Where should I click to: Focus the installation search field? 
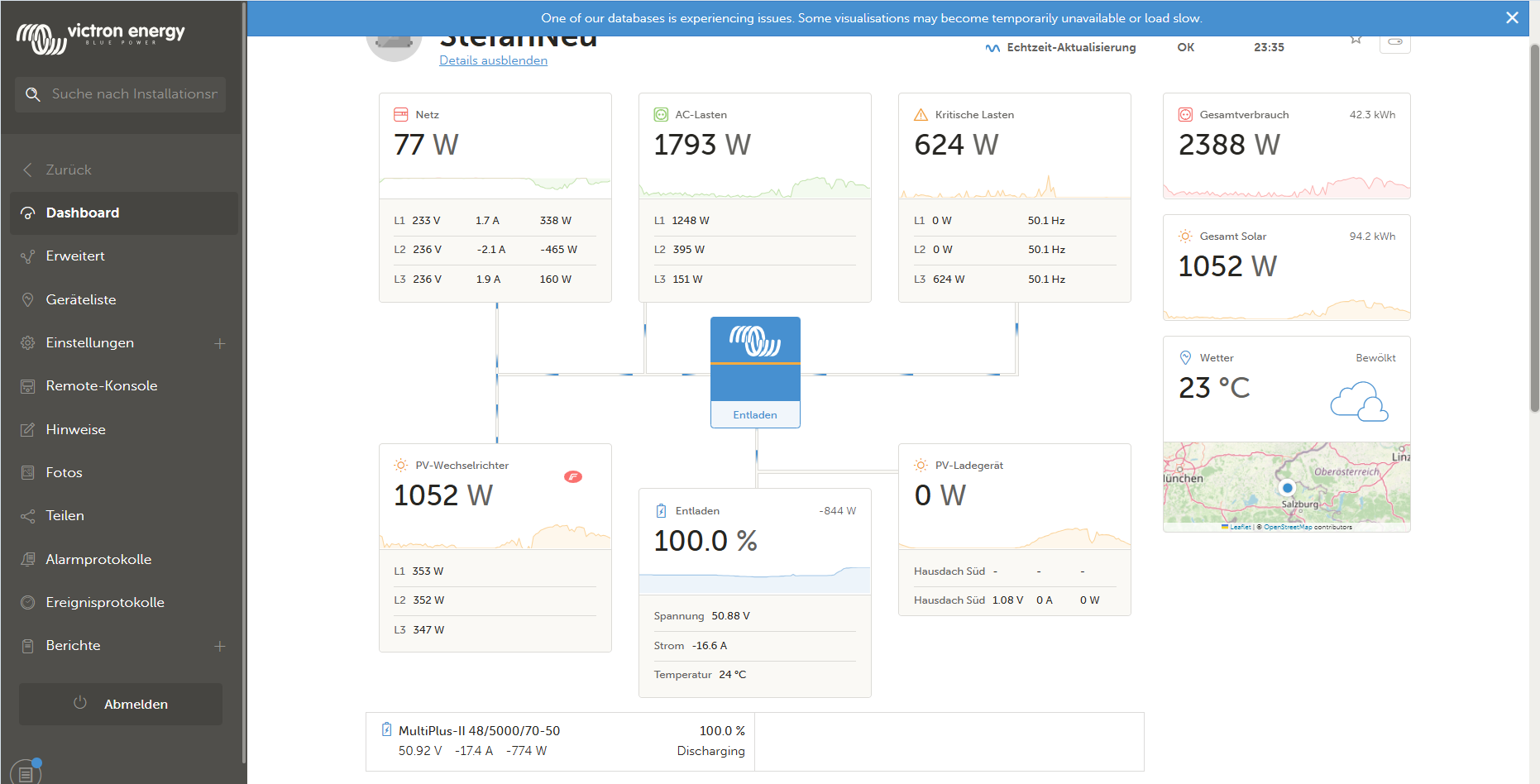(x=121, y=94)
